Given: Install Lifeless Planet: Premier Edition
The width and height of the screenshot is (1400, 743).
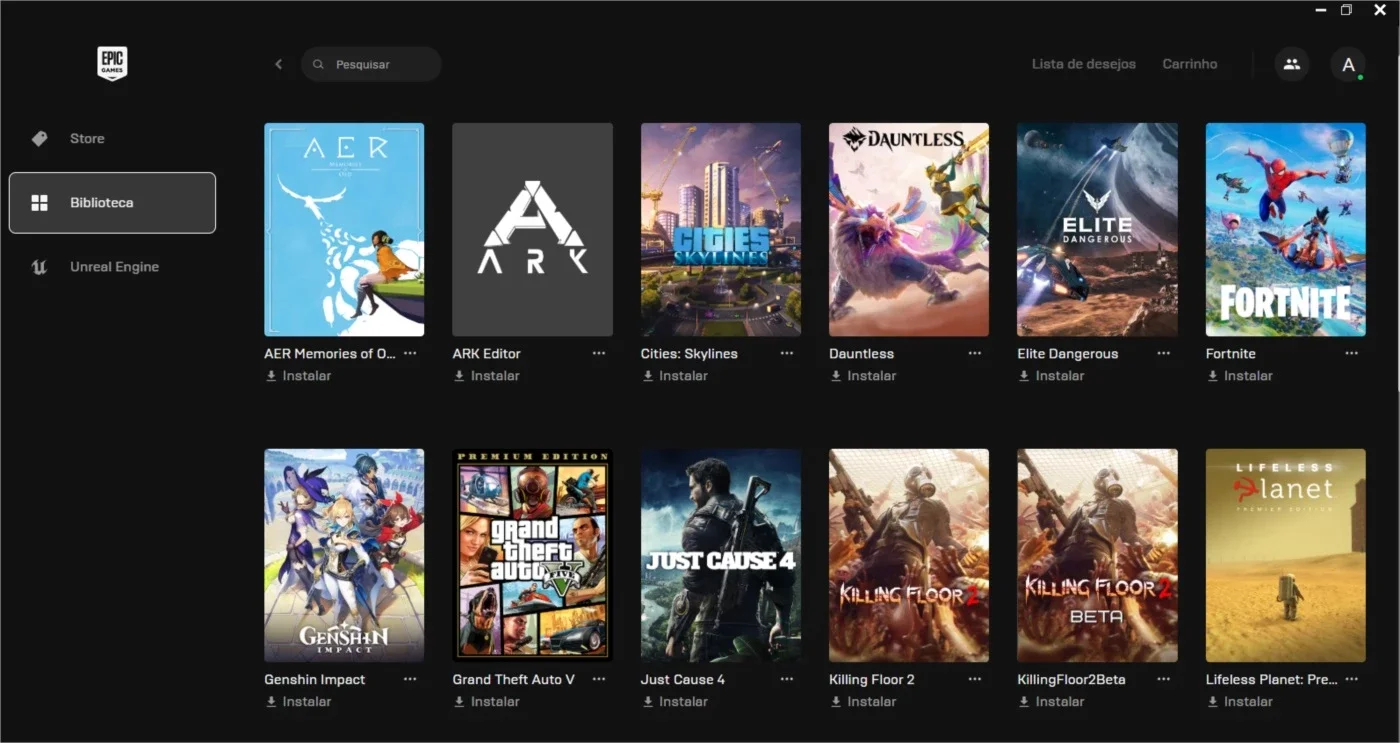Looking at the screenshot, I should (x=1240, y=702).
